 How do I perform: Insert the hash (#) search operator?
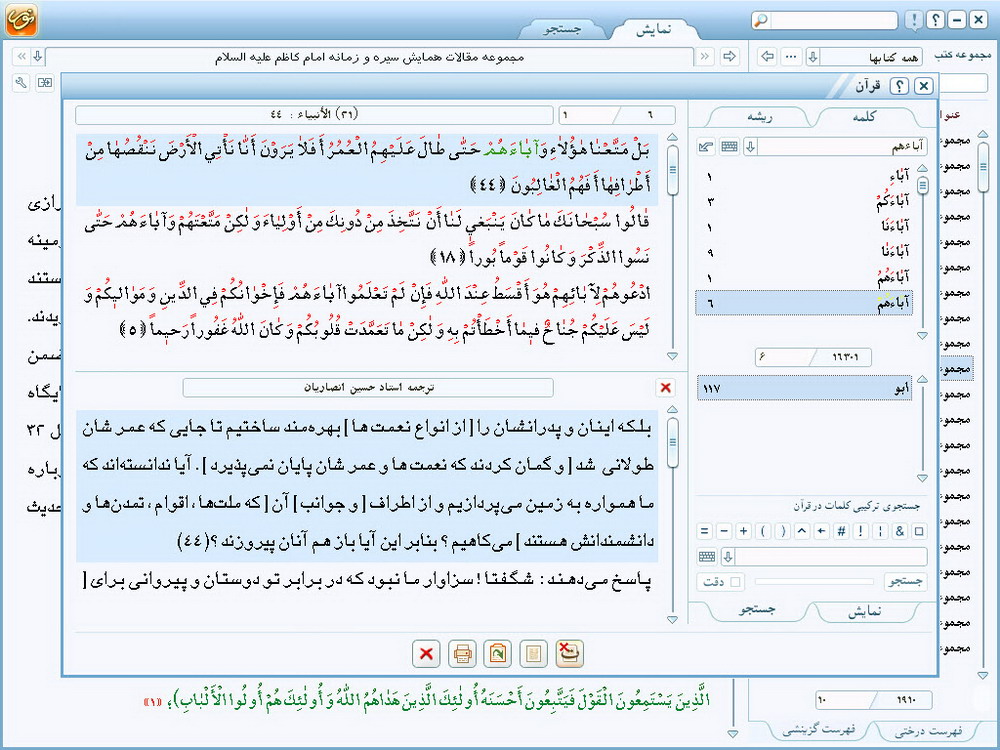coord(840,531)
